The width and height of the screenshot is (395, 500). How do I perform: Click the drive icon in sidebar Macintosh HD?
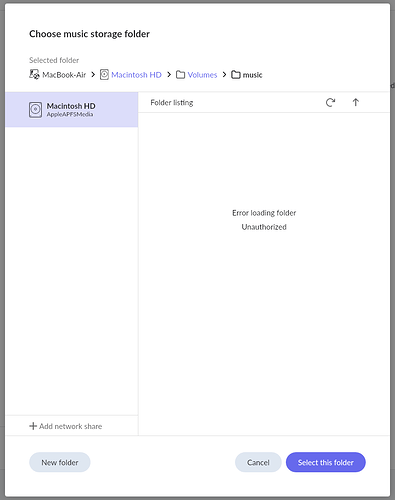click(35, 110)
